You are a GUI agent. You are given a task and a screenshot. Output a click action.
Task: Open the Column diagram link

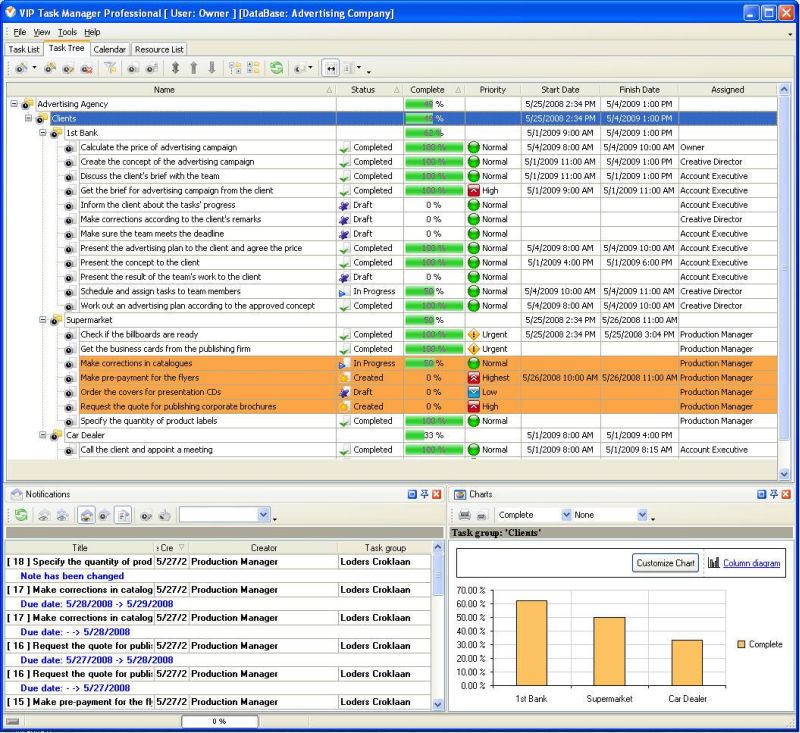point(751,563)
